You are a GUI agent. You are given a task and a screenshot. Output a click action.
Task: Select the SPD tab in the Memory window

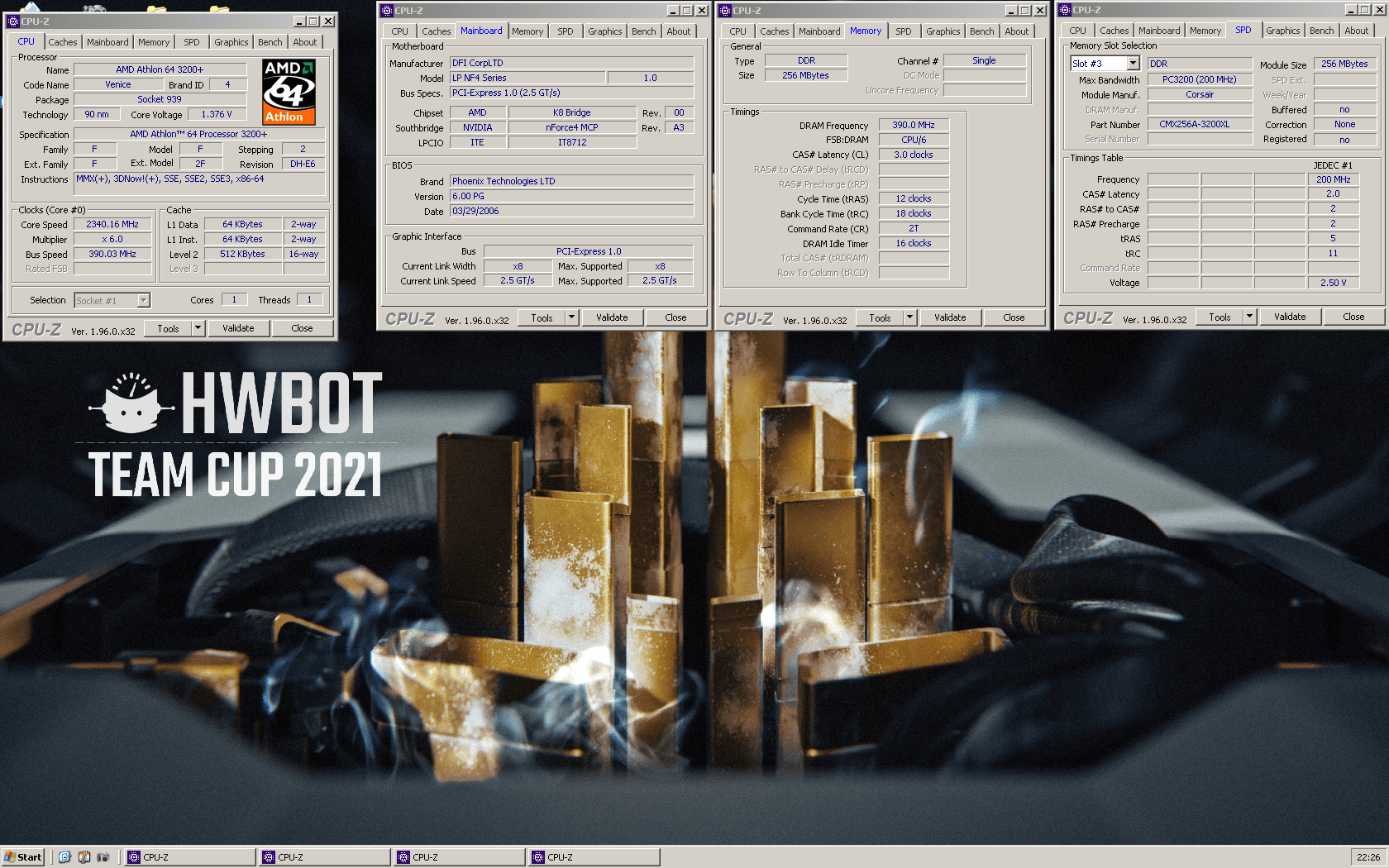point(904,31)
